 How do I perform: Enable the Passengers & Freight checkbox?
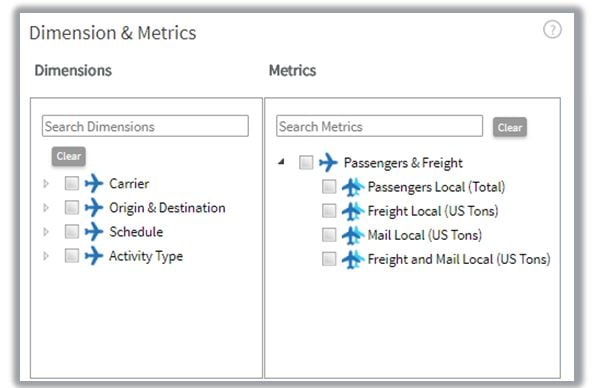click(x=306, y=163)
